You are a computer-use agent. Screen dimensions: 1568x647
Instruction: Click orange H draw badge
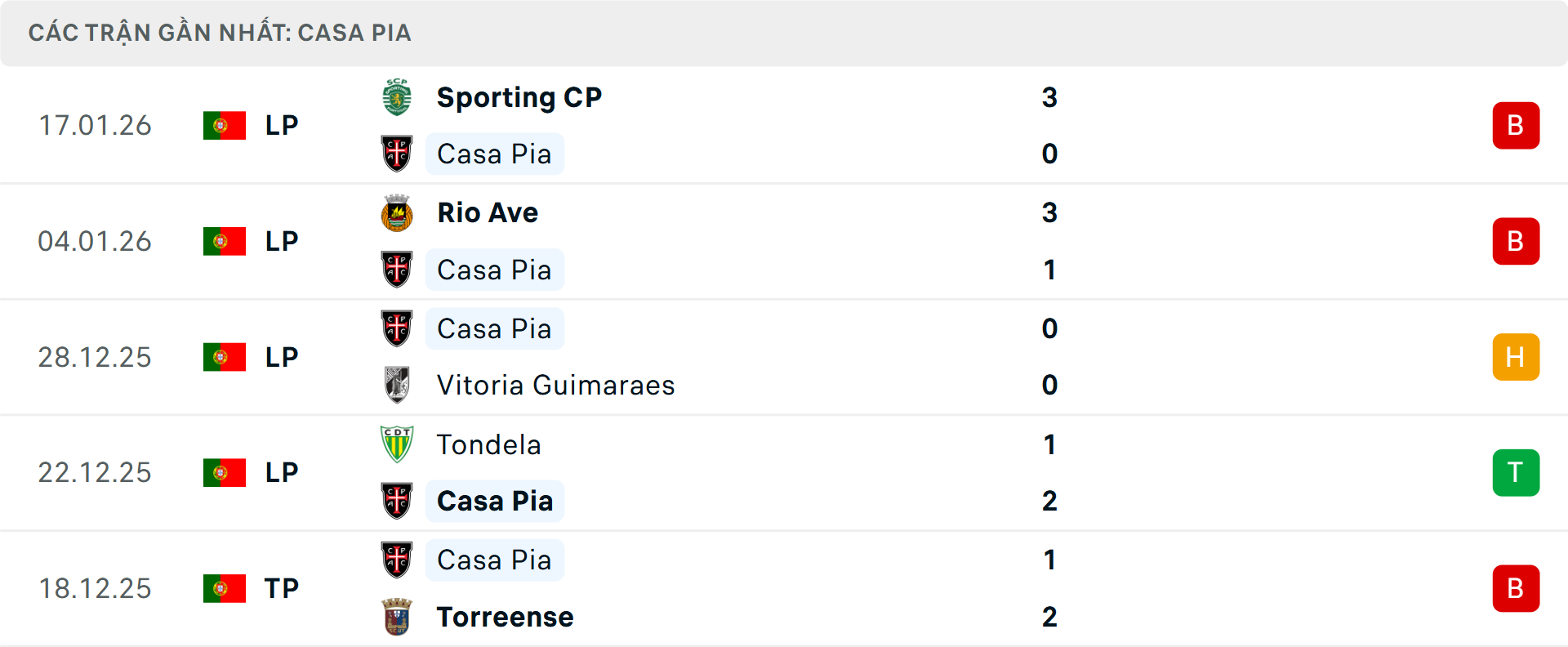[1516, 357]
